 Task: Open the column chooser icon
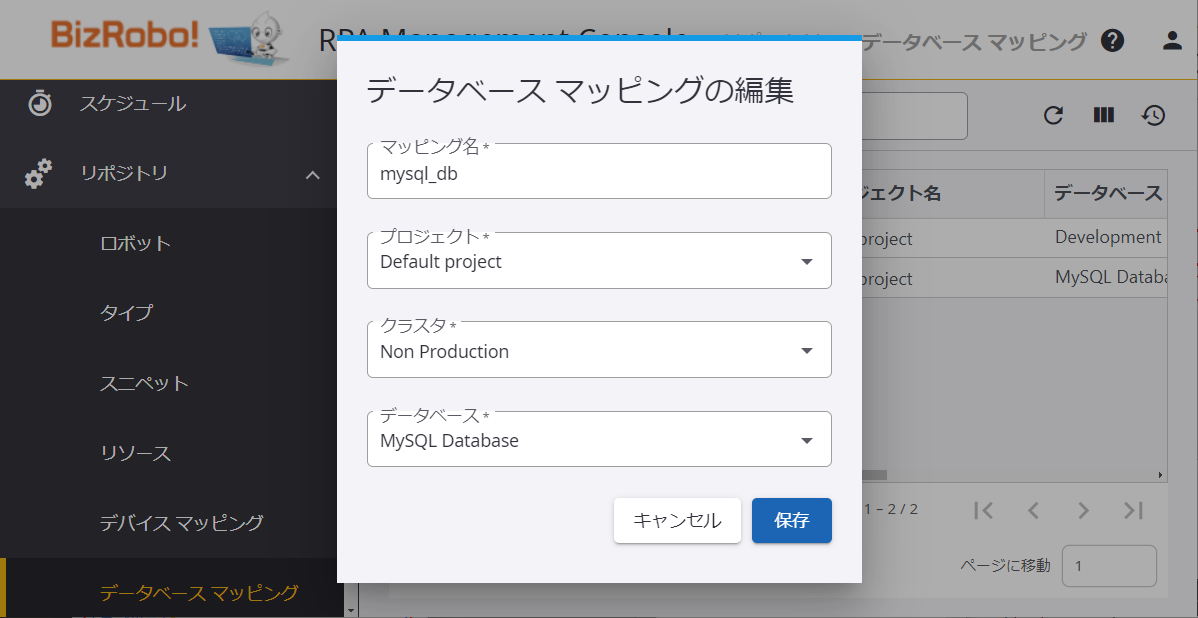(x=1103, y=115)
